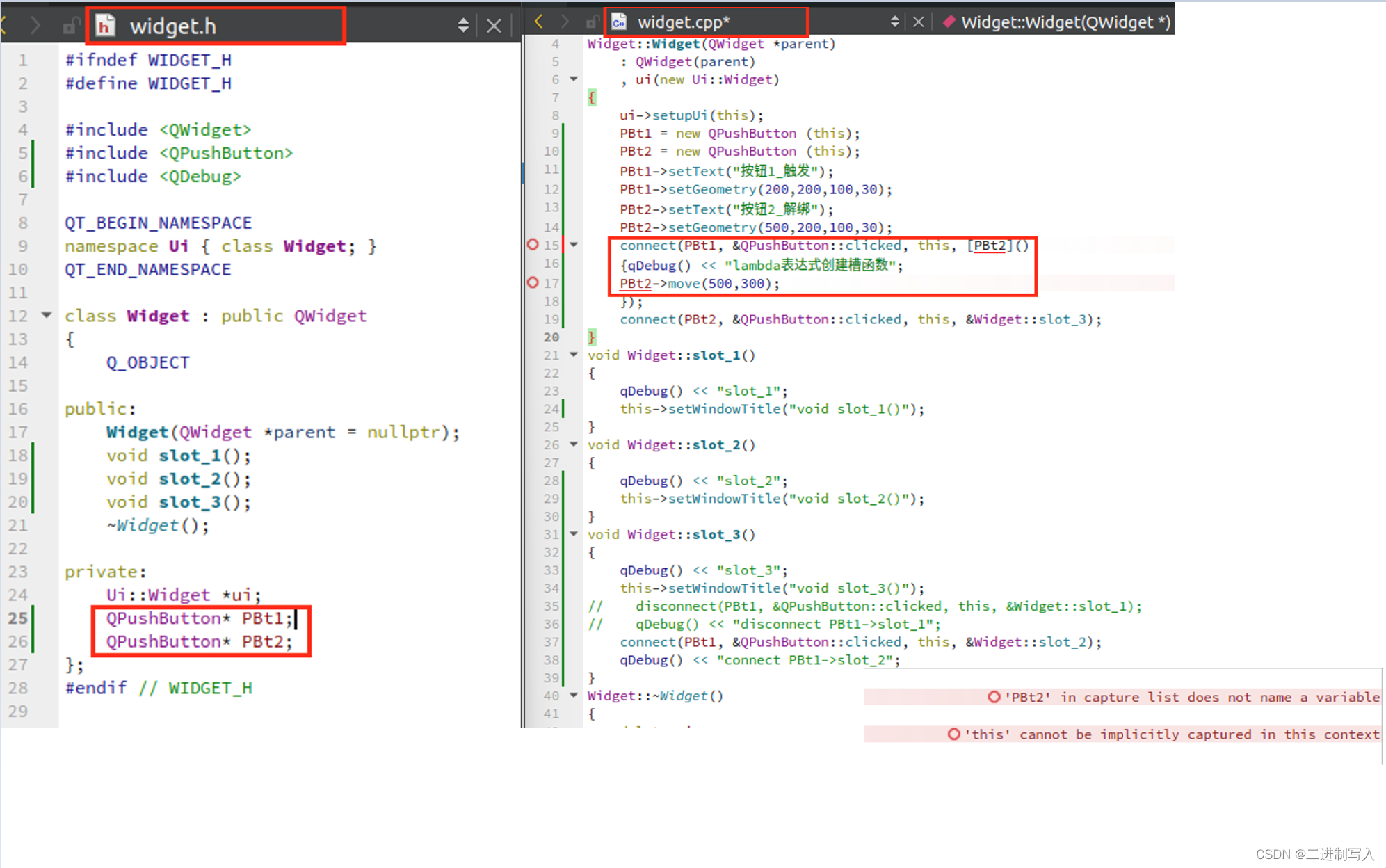Click the forward arrow in widget.h pane
Viewport: 1386px width, 868px height.
pos(35,26)
